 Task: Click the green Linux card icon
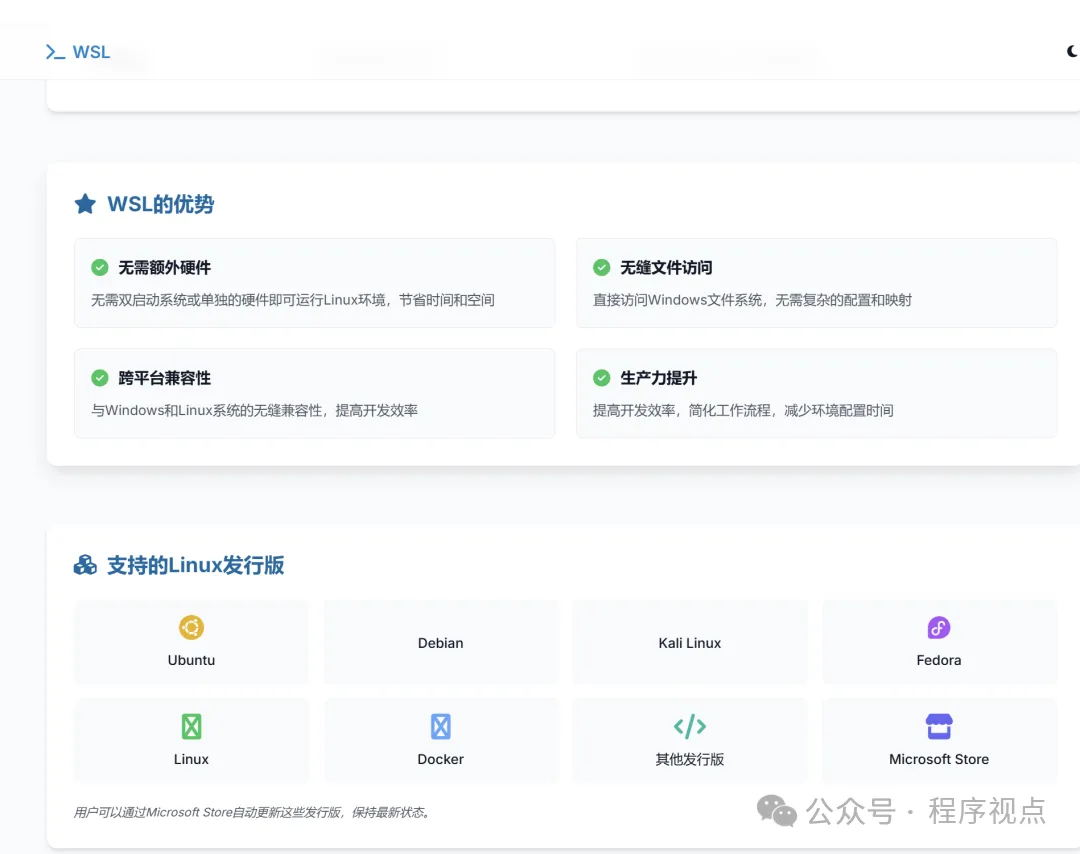click(x=191, y=726)
